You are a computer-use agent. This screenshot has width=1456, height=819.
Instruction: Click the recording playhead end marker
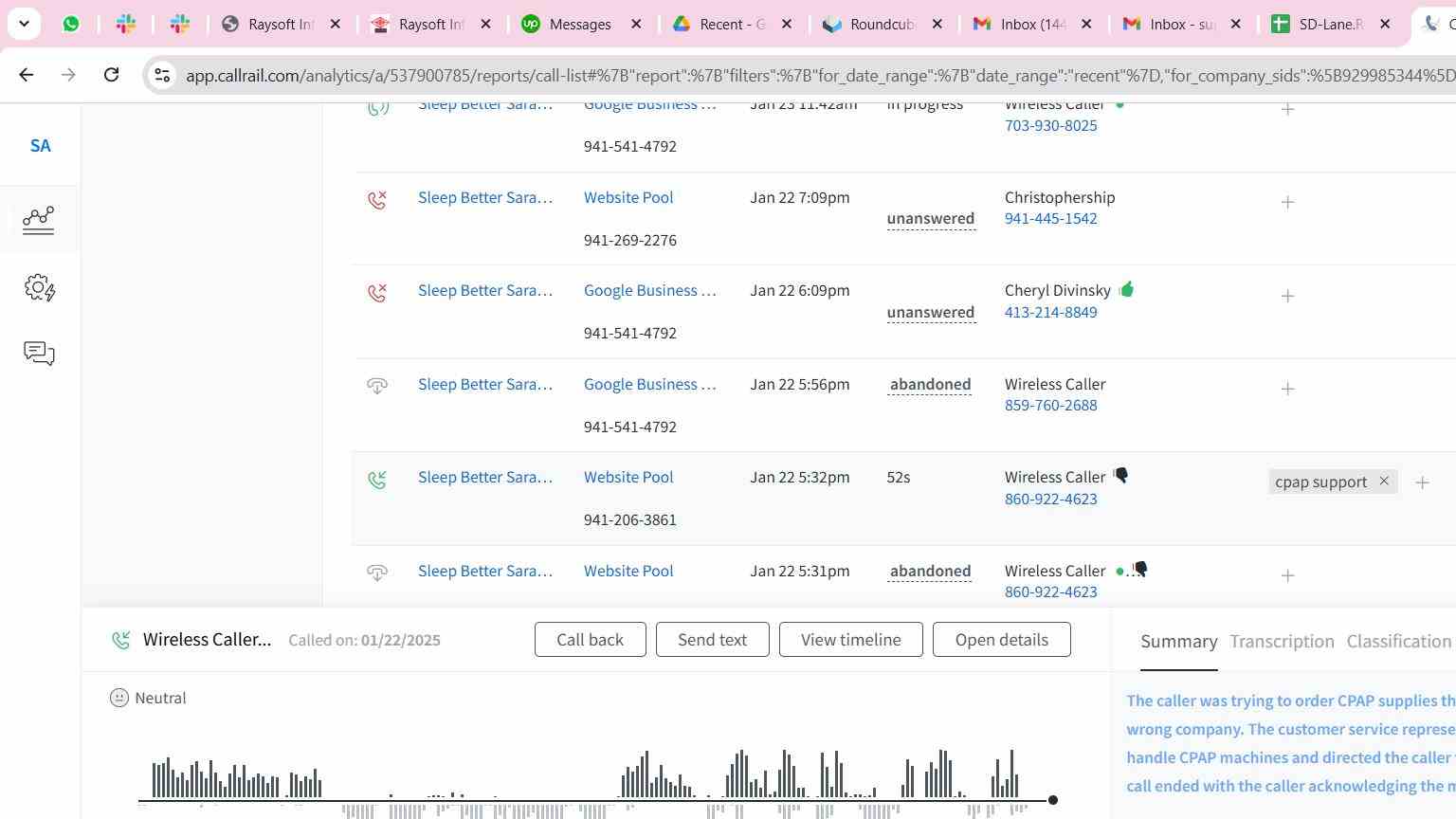coord(1052,800)
